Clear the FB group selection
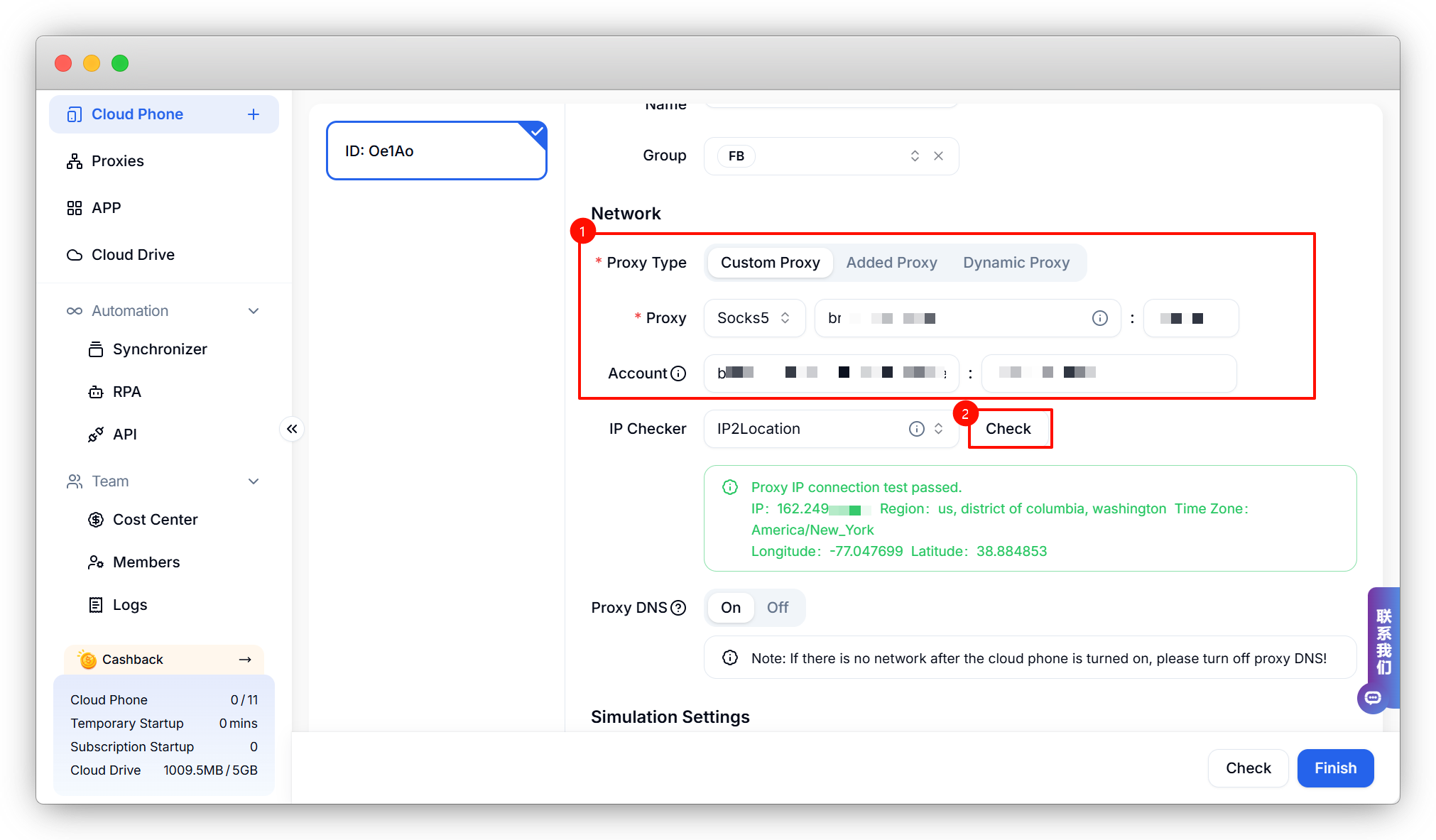The width and height of the screenshot is (1436, 840). (x=938, y=156)
